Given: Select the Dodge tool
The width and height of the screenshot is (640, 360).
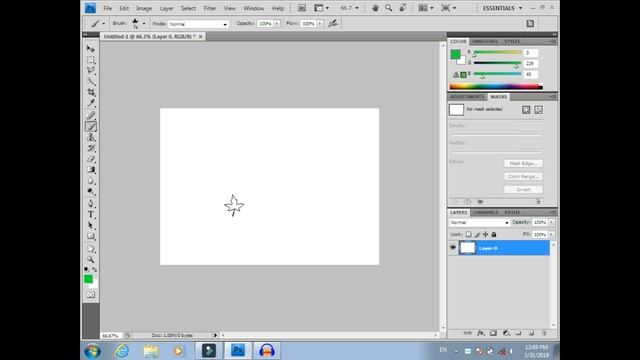Looking at the screenshot, I should [91, 192].
